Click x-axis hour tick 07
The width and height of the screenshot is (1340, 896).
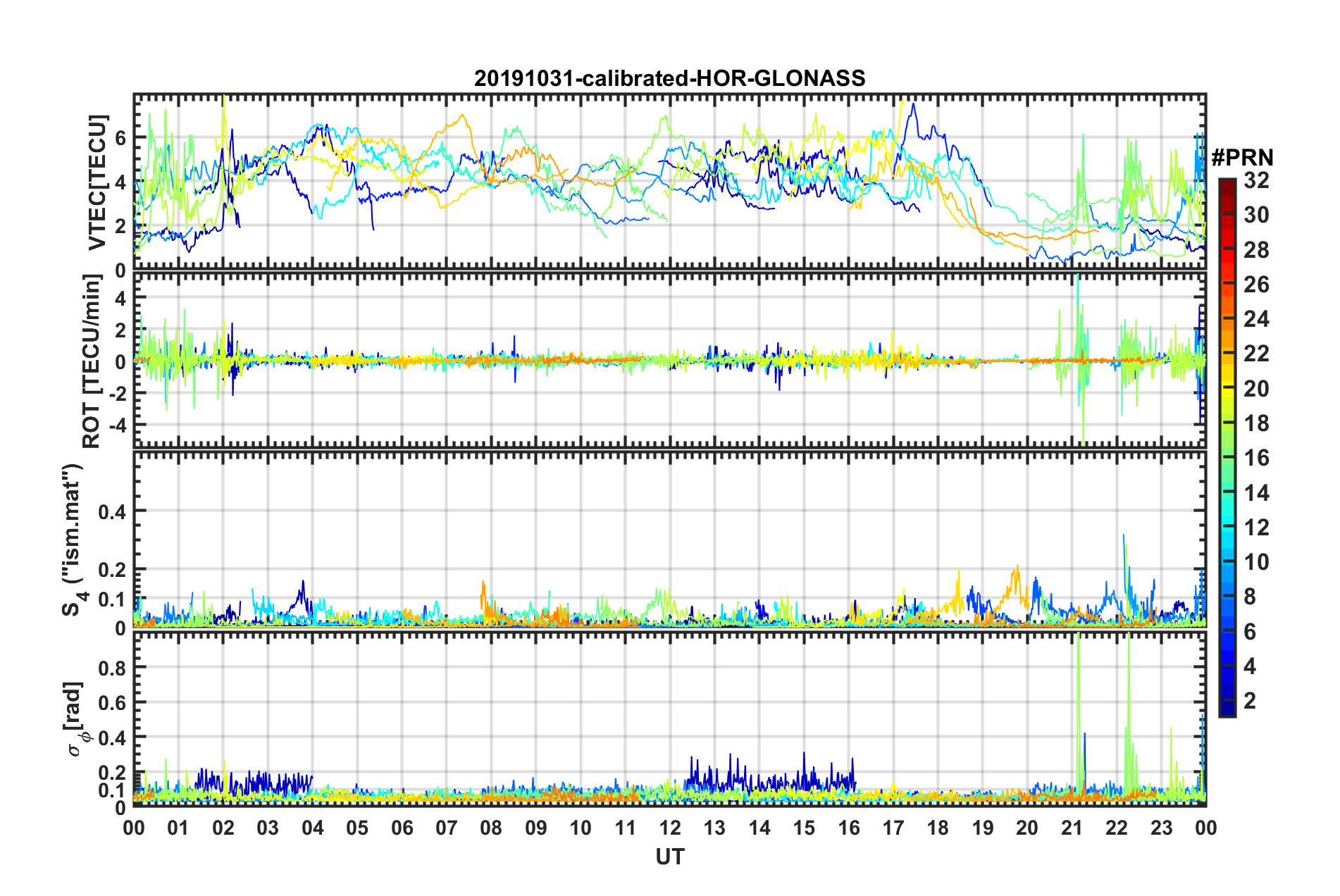[447, 828]
